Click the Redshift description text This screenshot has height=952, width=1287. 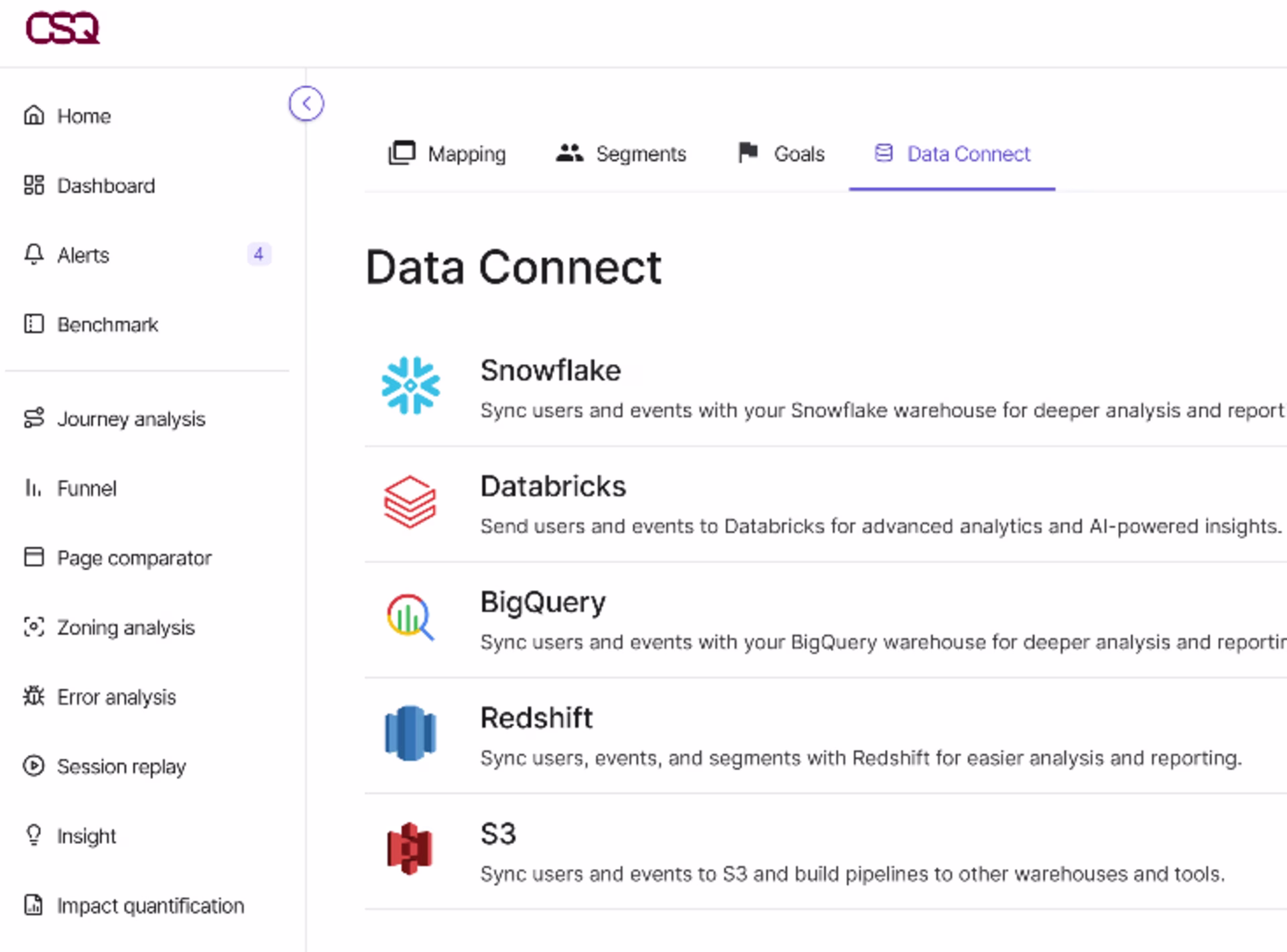pos(861,758)
